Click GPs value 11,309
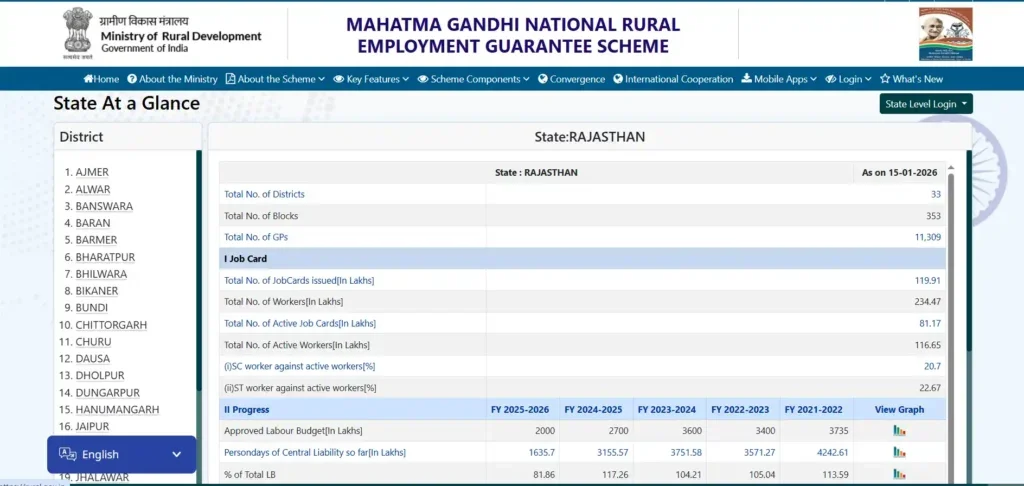This screenshot has height=486, width=1024. pos(927,237)
